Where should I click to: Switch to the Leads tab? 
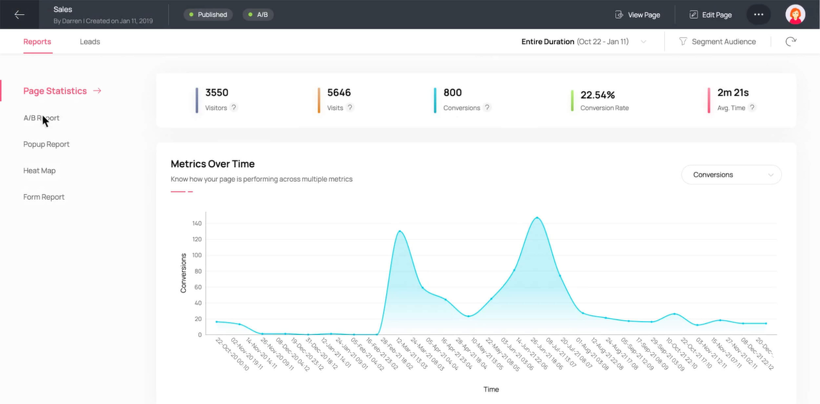pyautogui.click(x=90, y=42)
